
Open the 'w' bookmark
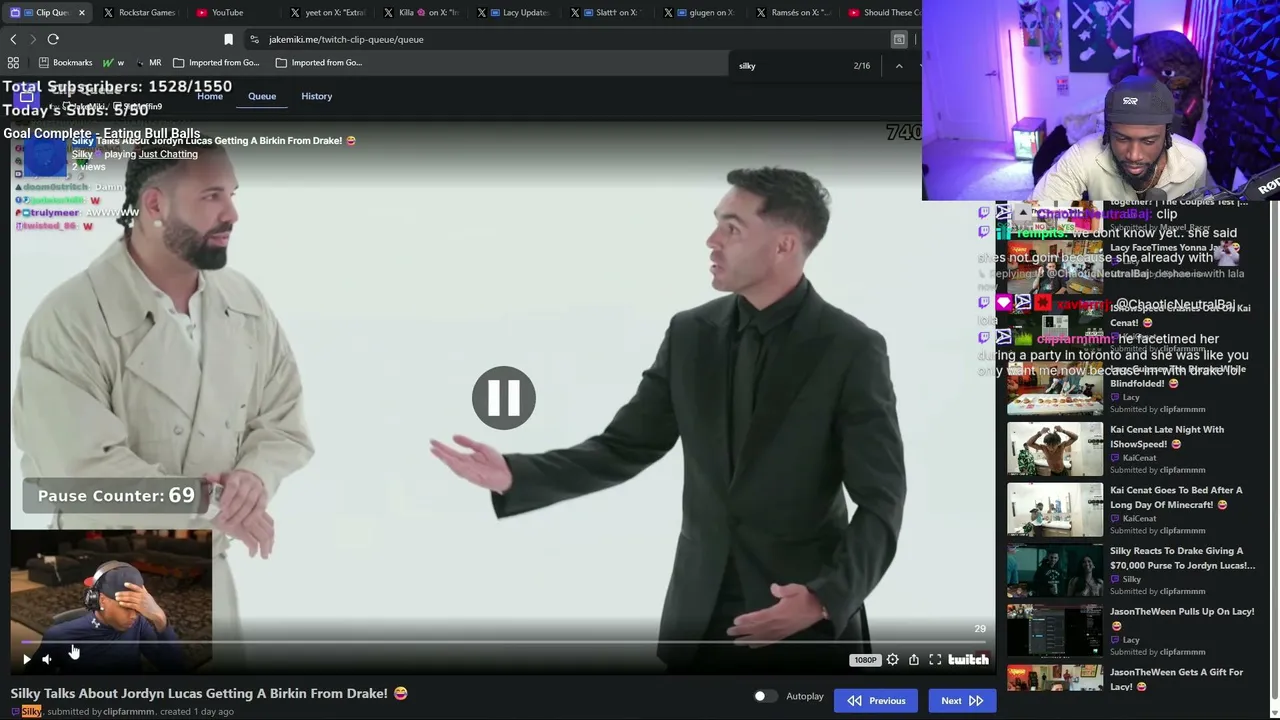pos(114,62)
